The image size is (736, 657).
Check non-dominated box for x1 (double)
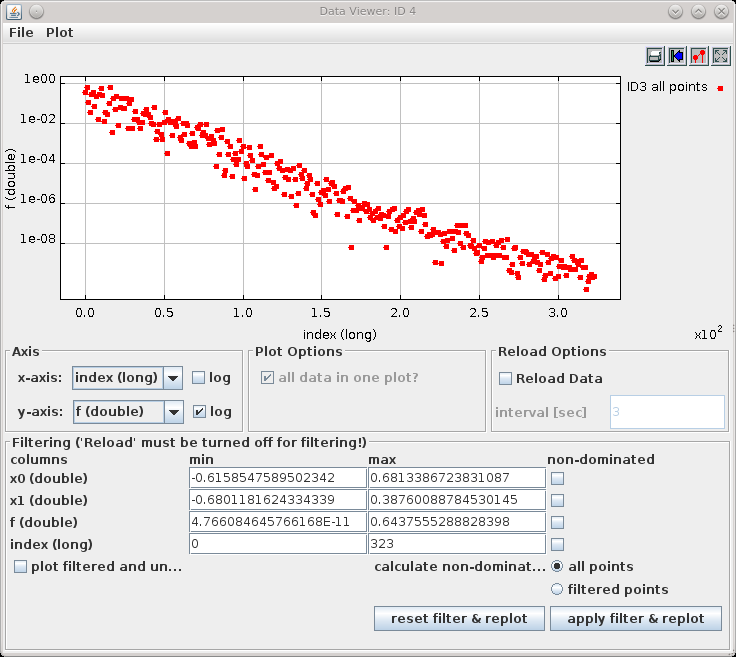(x=557, y=500)
